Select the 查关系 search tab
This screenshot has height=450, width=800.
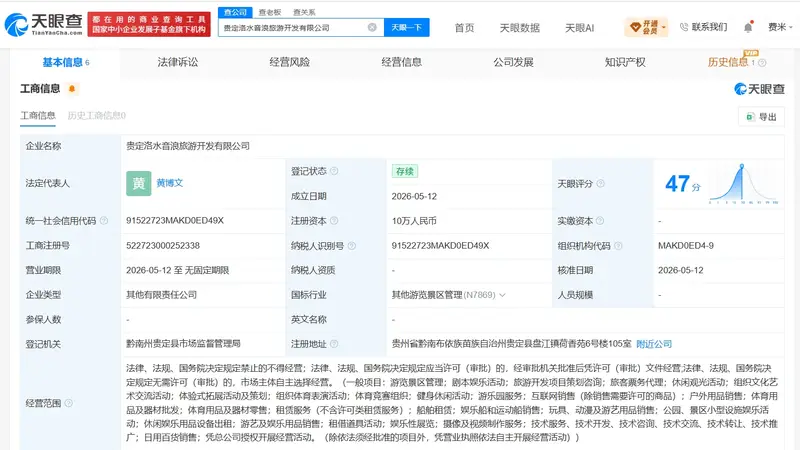(304, 12)
